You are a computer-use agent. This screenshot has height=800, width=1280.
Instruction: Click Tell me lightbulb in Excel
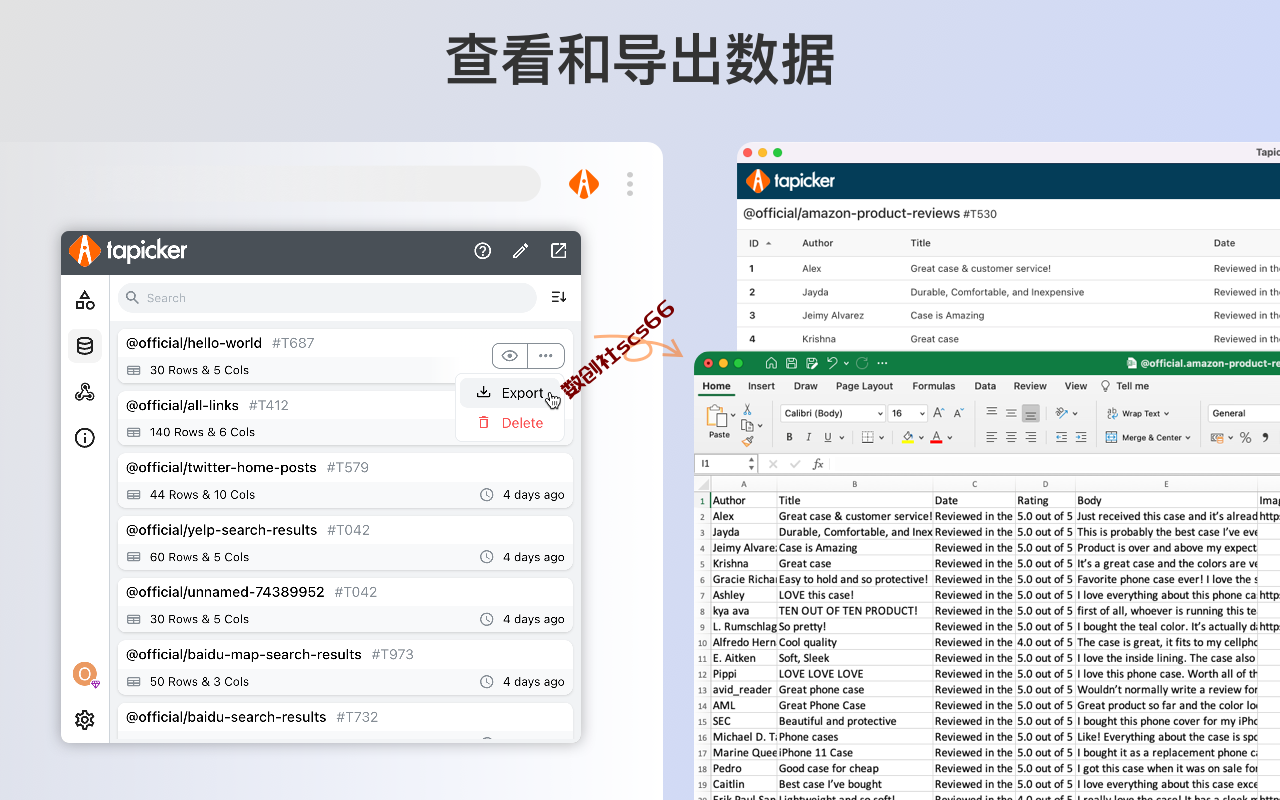click(x=1105, y=386)
